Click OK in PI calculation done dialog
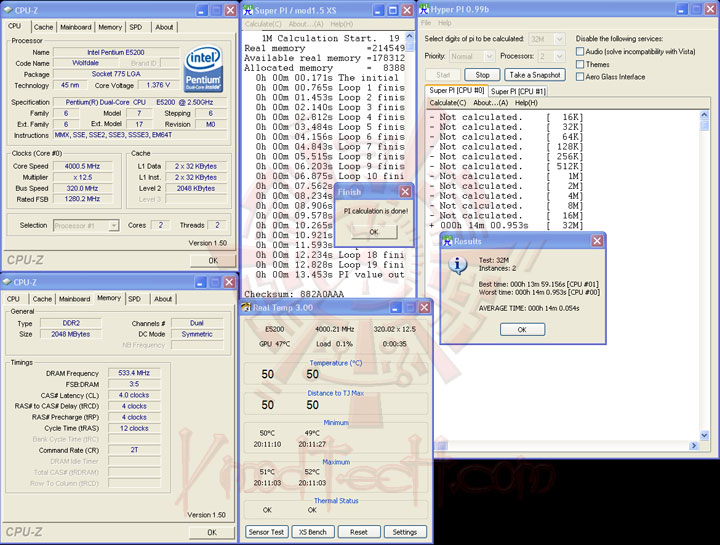The image size is (720, 545). point(374,232)
